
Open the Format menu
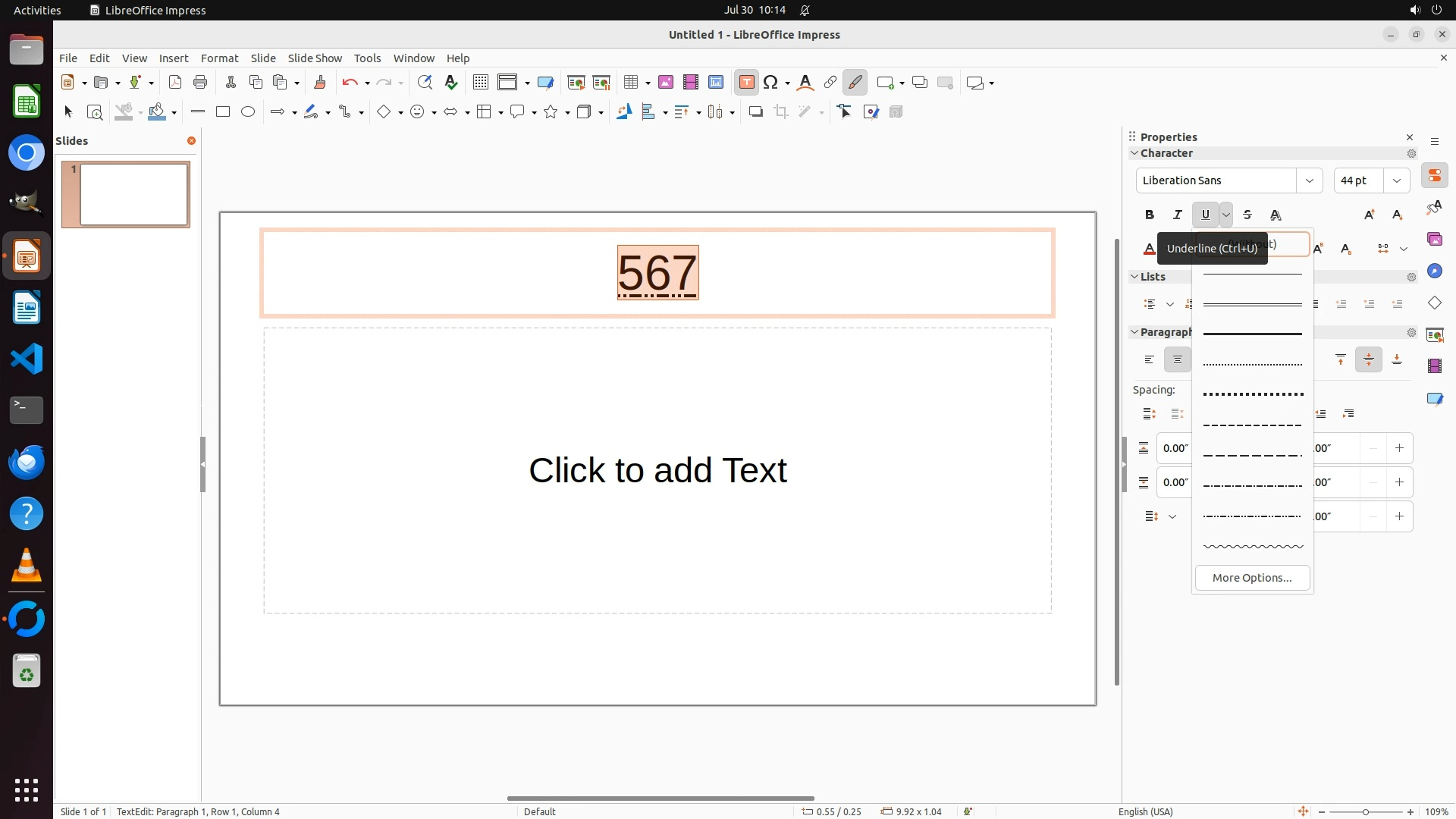[x=219, y=58]
